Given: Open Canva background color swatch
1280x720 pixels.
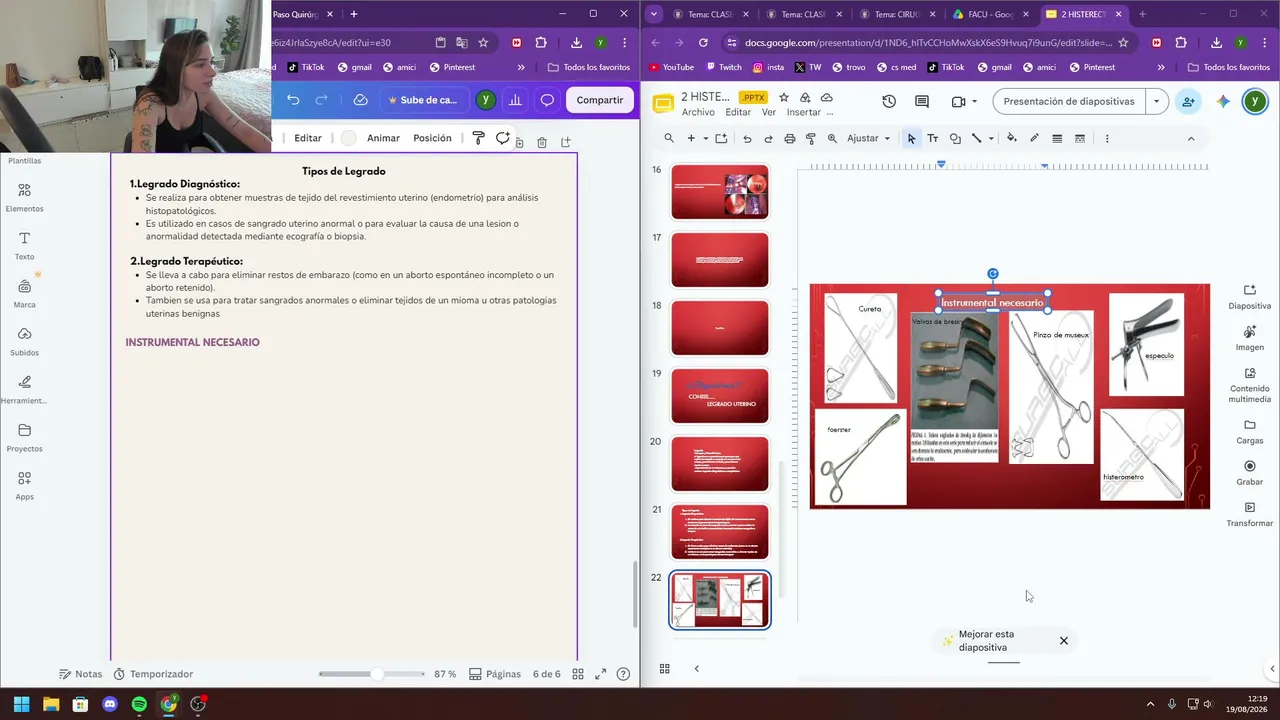Looking at the screenshot, I should 348,138.
